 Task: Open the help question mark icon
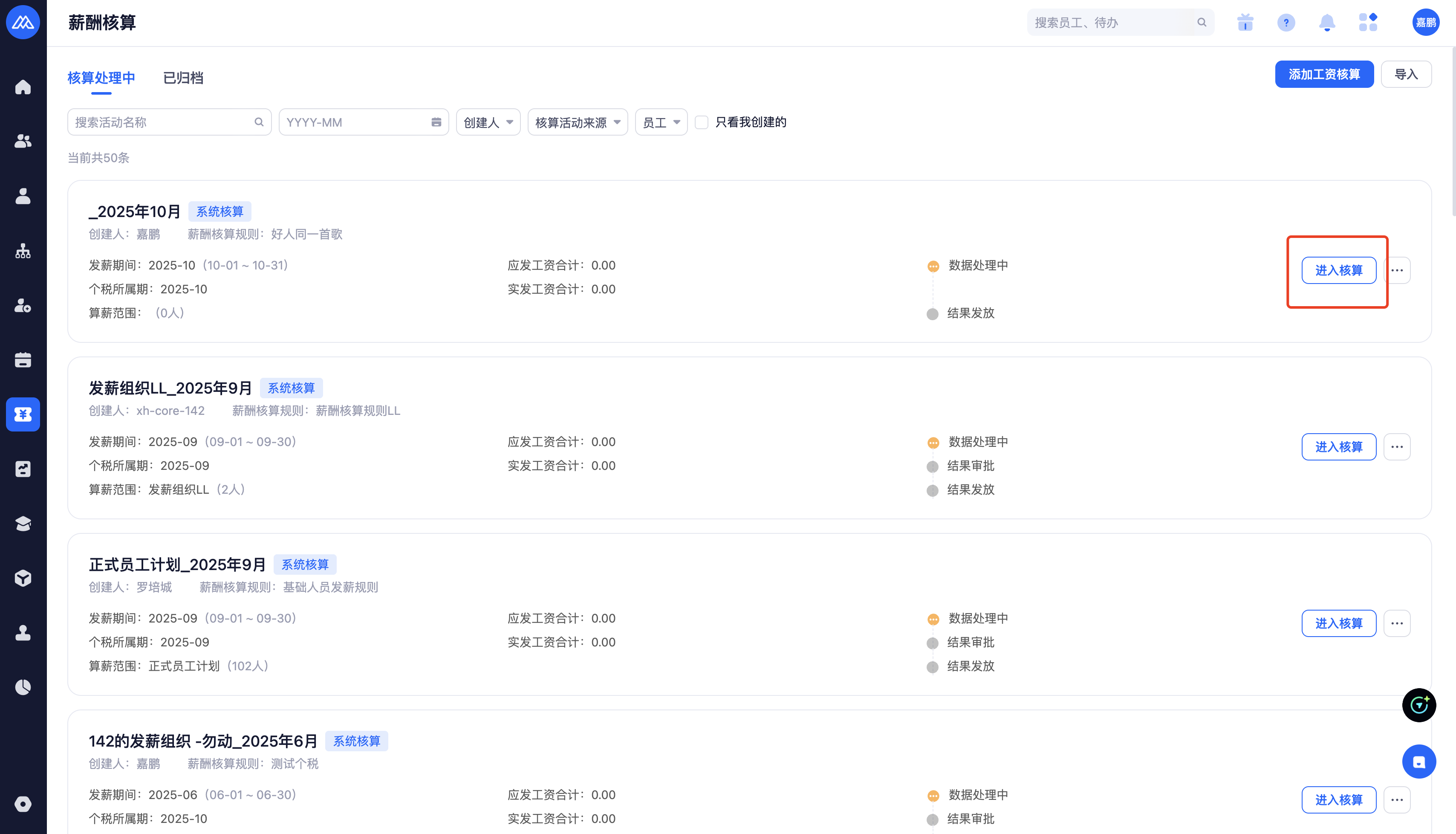click(x=1286, y=23)
